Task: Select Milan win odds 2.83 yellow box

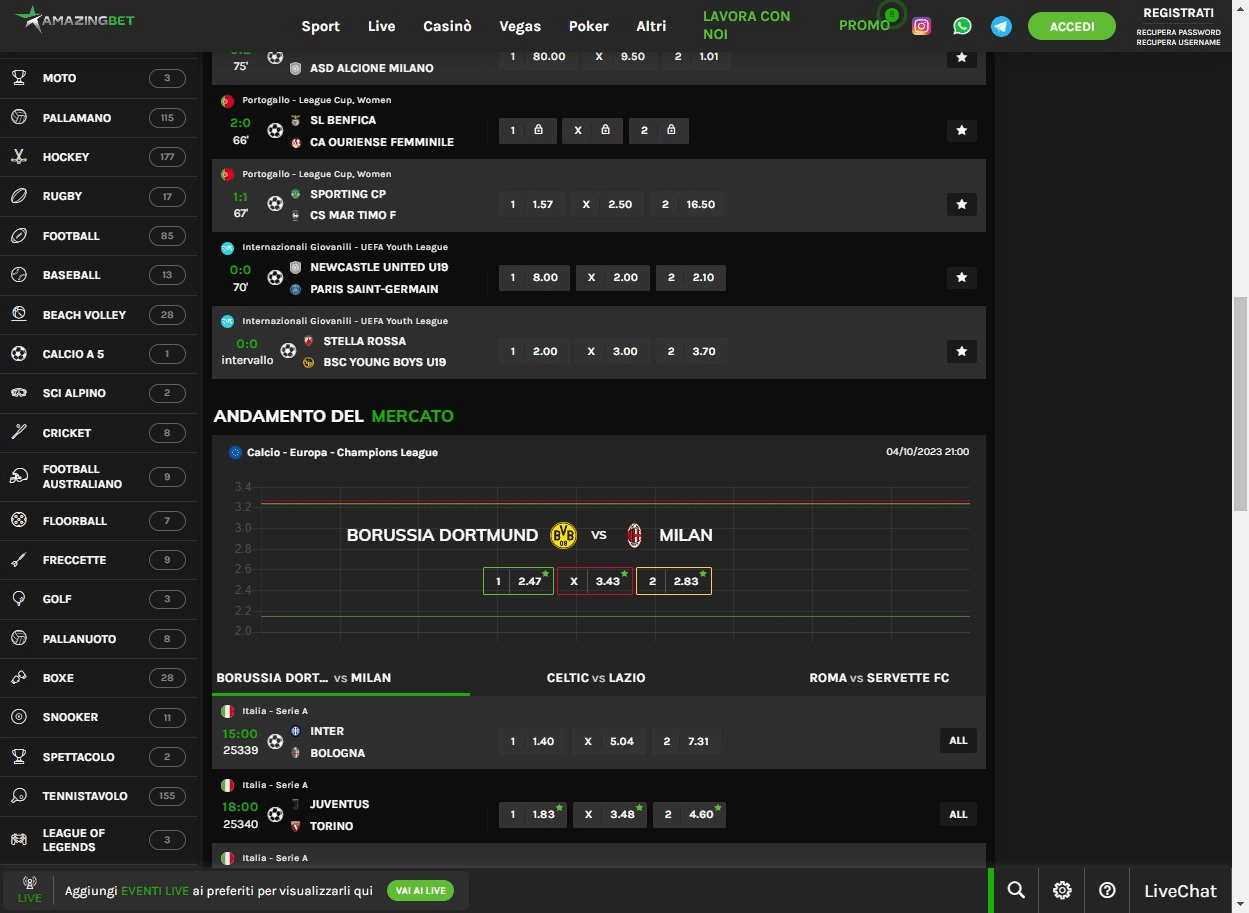Action: click(674, 581)
